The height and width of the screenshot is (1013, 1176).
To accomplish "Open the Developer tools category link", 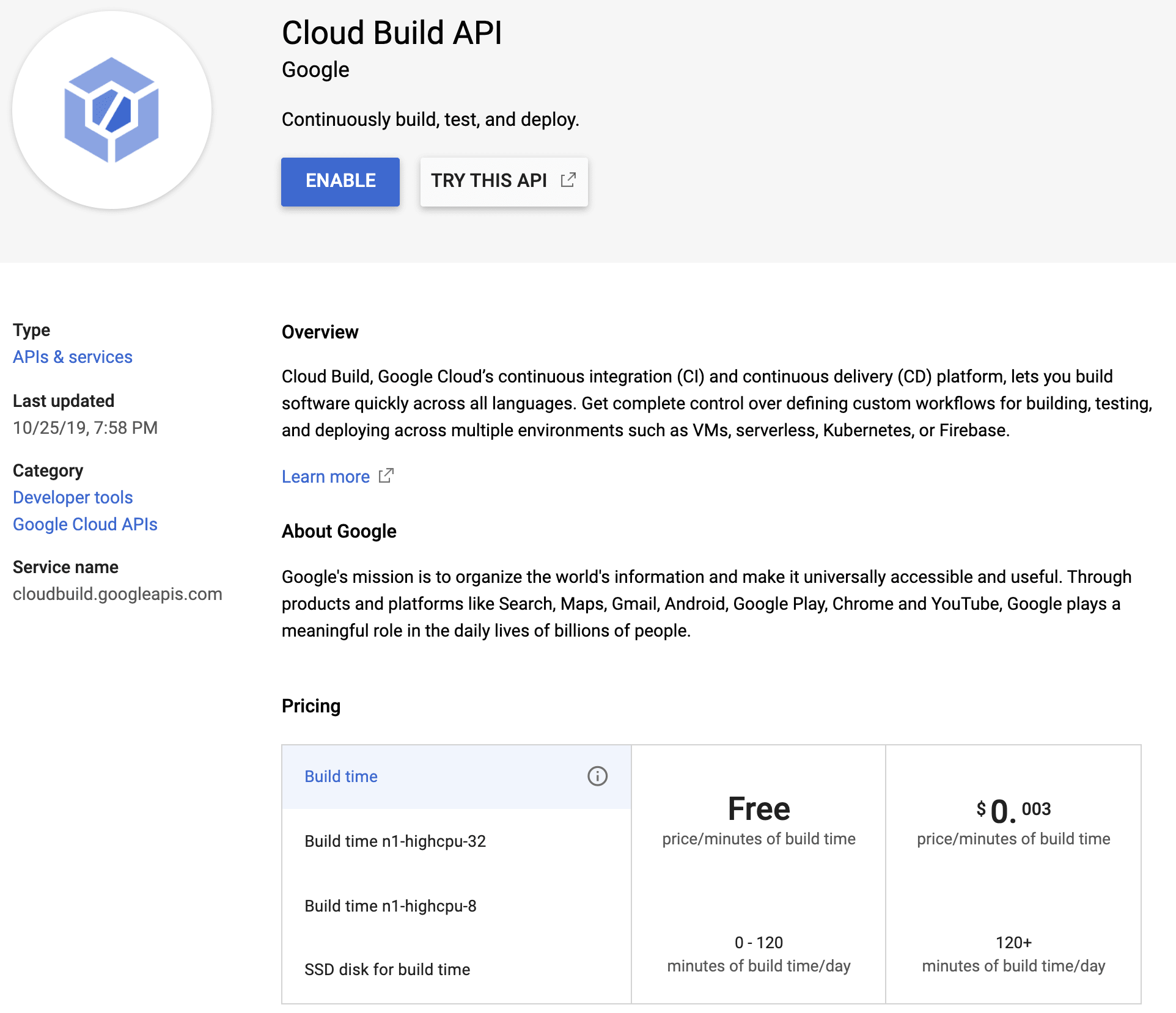I will tap(73, 497).
